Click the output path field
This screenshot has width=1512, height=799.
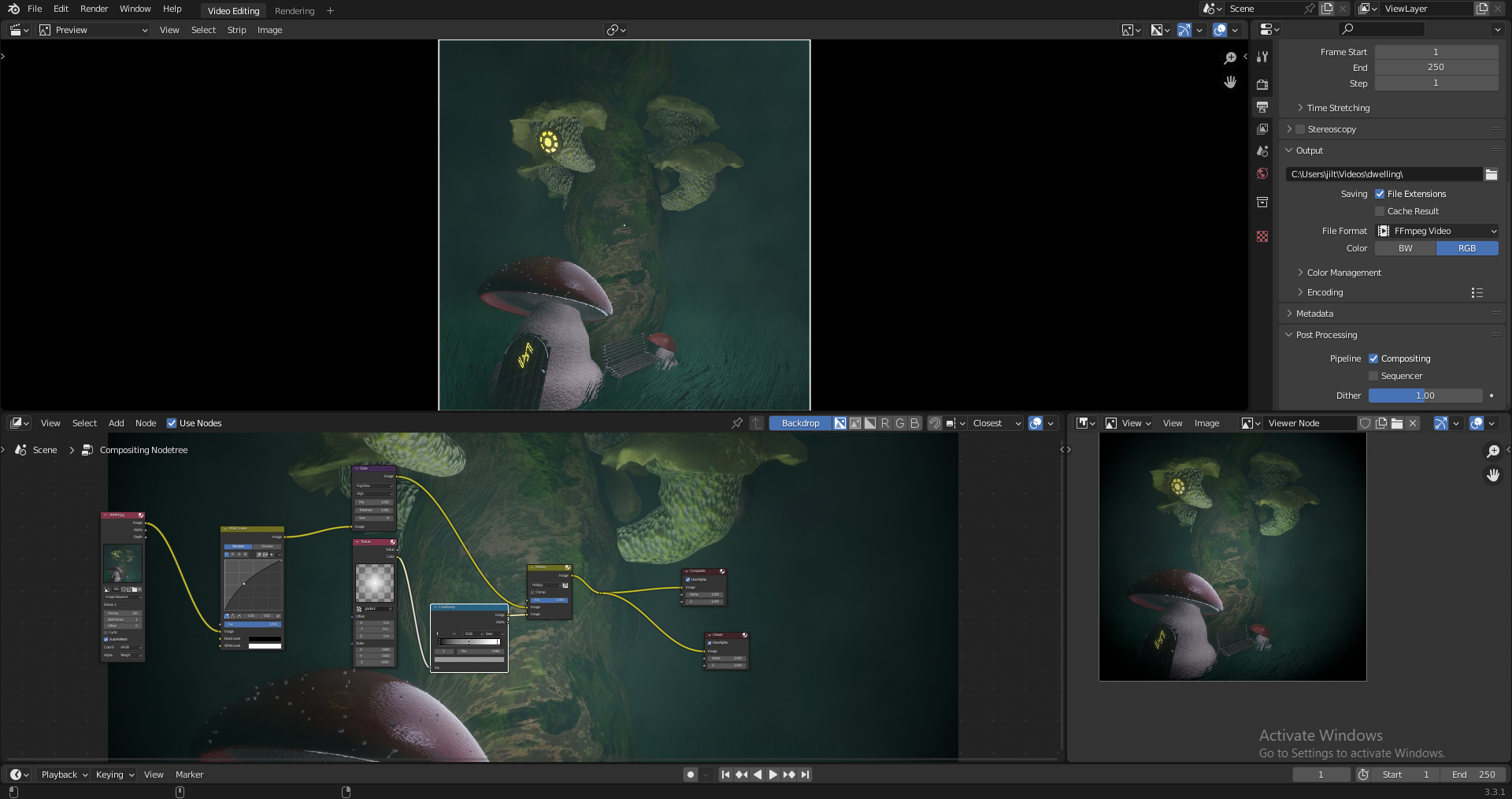tap(1384, 174)
